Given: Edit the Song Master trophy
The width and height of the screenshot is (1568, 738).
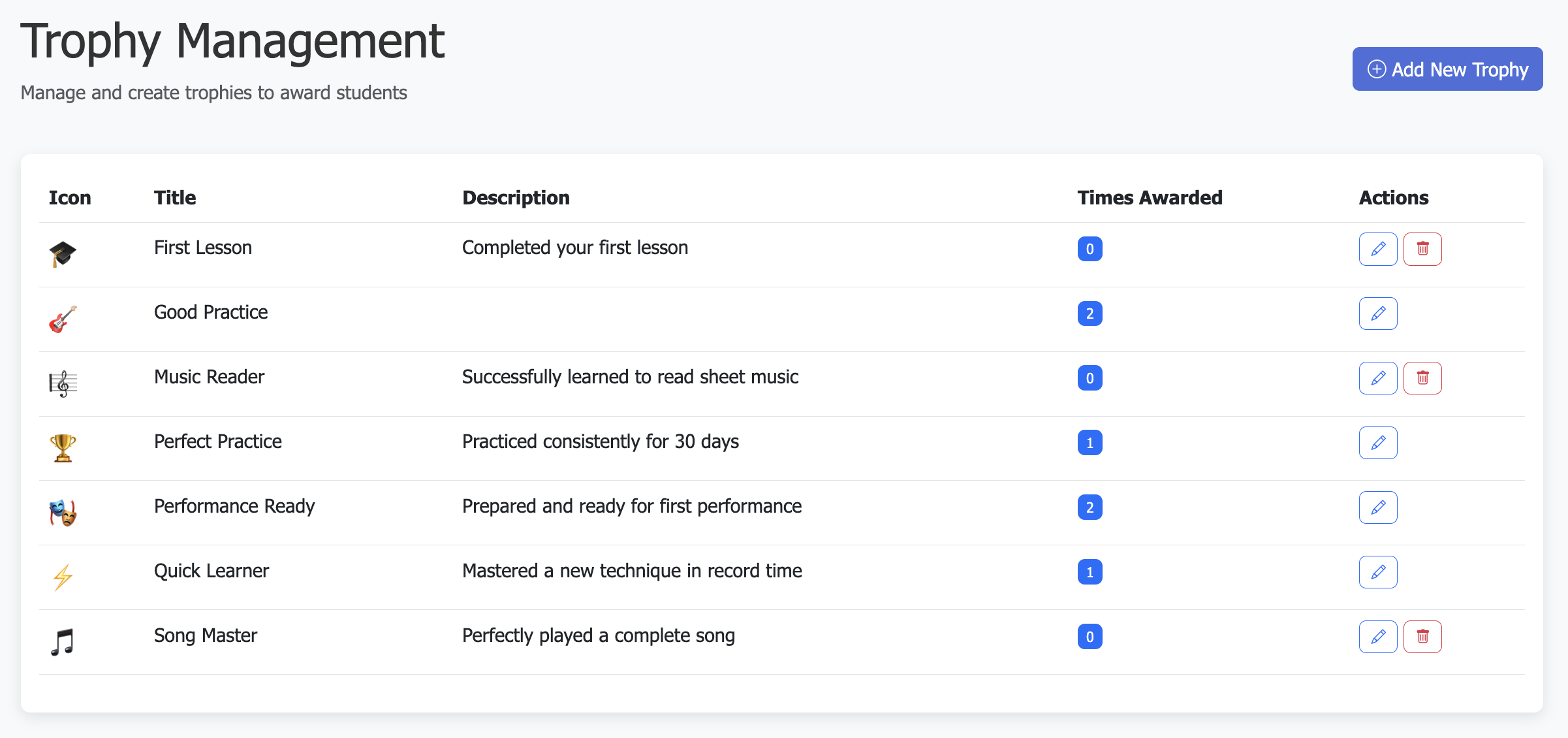Looking at the screenshot, I should tap(1377, 637).
